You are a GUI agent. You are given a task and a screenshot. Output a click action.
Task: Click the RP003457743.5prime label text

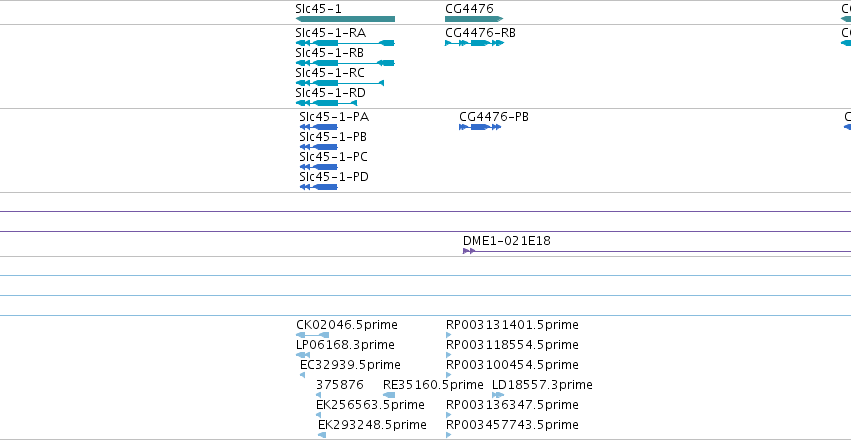click(512, 425)
